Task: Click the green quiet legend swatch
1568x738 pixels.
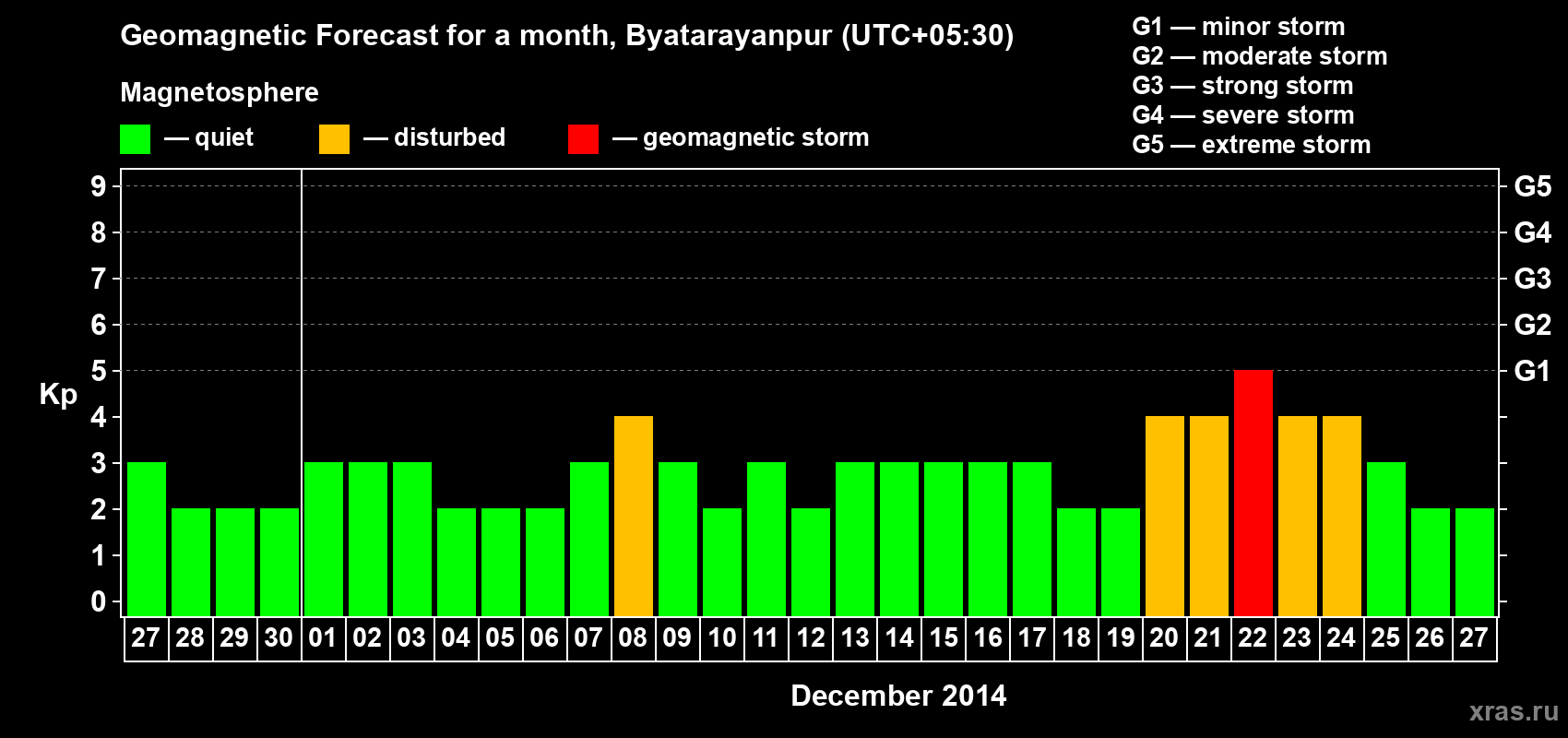Action: coord(136,139)
